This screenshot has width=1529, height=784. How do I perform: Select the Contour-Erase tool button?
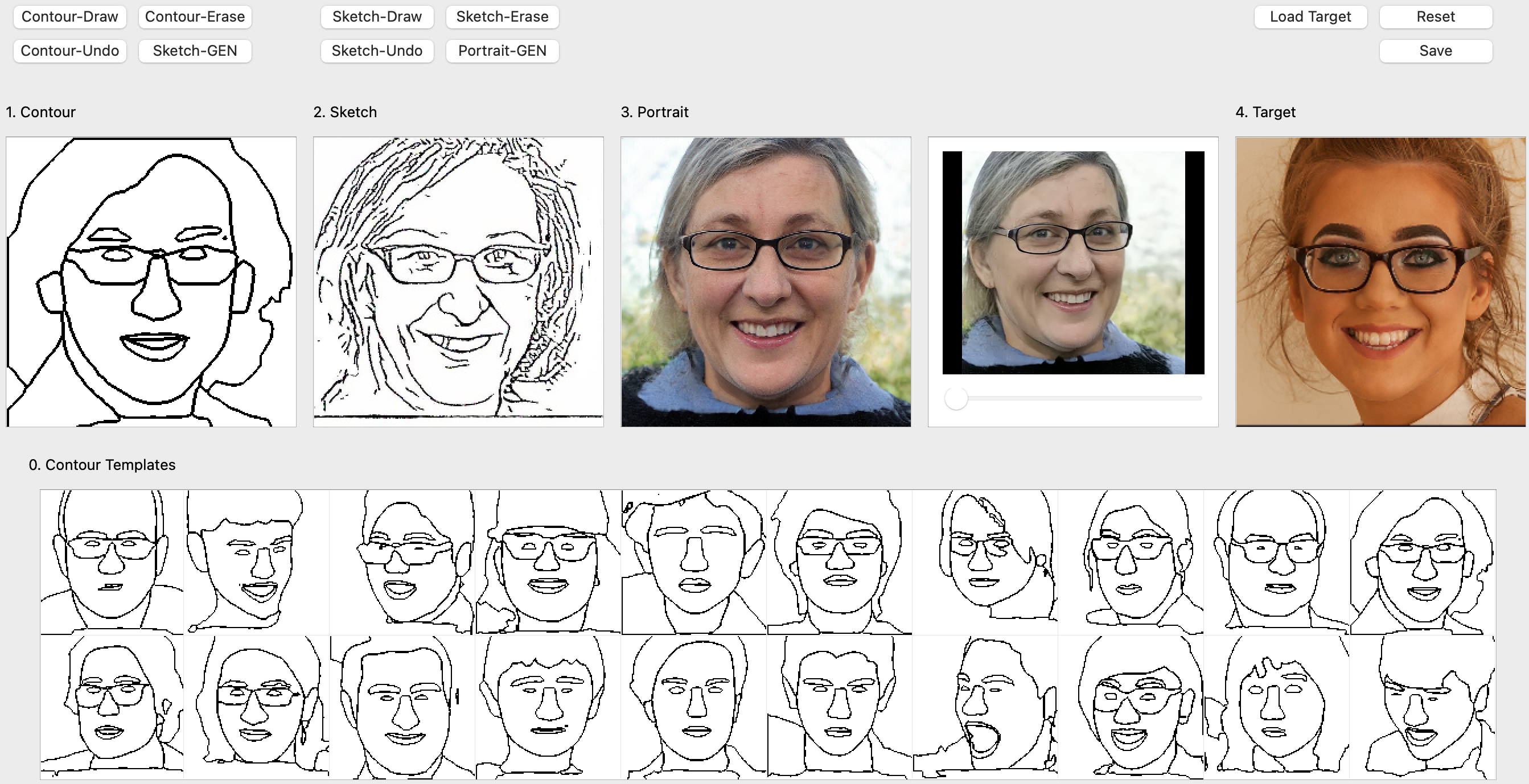(195, 16)
